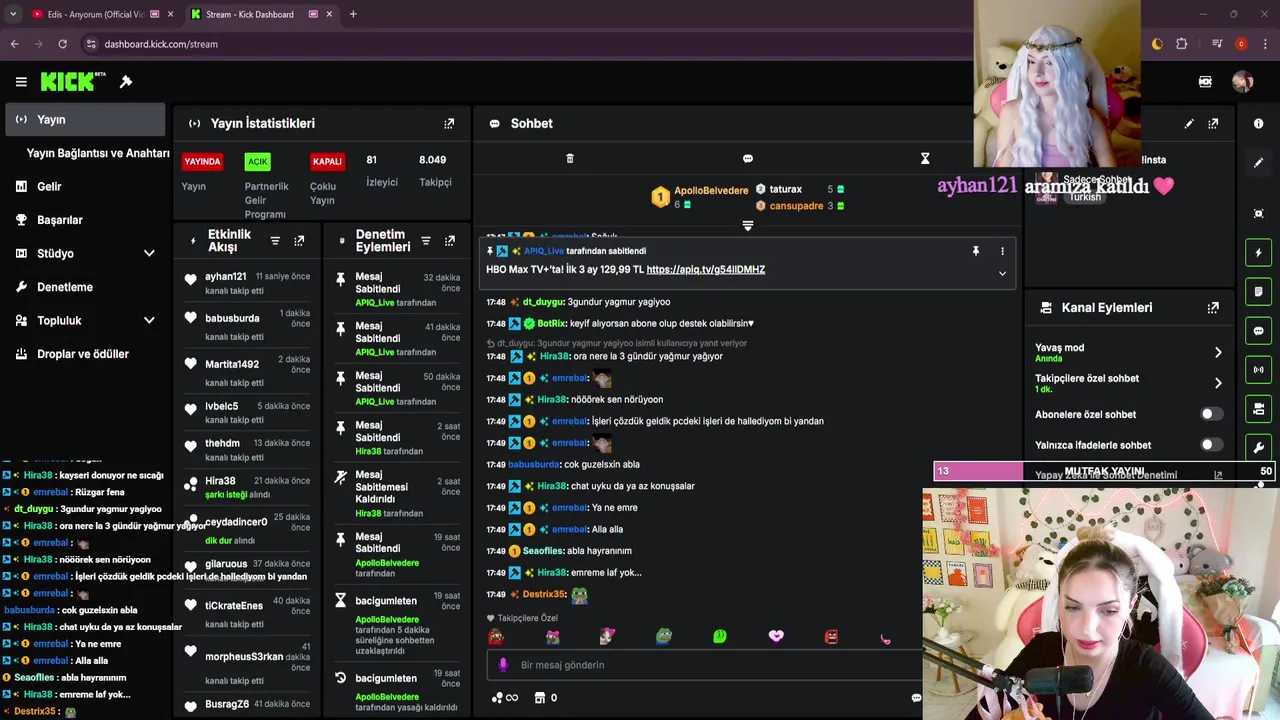Click ayhan121 in Etkinlik Akışı
The height and width of the screenshot is (720, 1280).
coord(226,277)
